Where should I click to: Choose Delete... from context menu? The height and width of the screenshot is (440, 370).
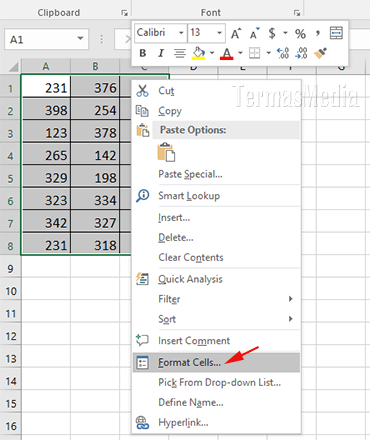click(217, 238)
